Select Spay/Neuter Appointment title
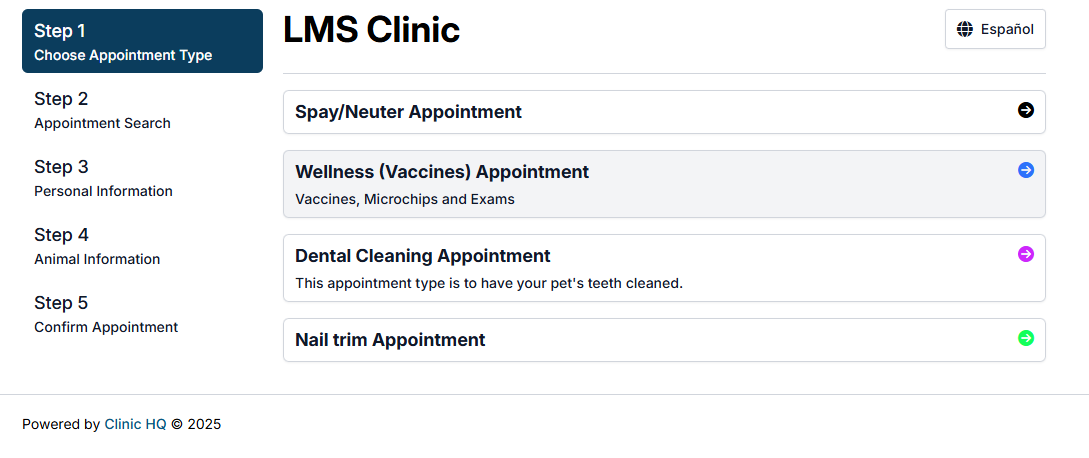Image resolution: width=1089 pixels, height=458 pixels. [408, 111]
